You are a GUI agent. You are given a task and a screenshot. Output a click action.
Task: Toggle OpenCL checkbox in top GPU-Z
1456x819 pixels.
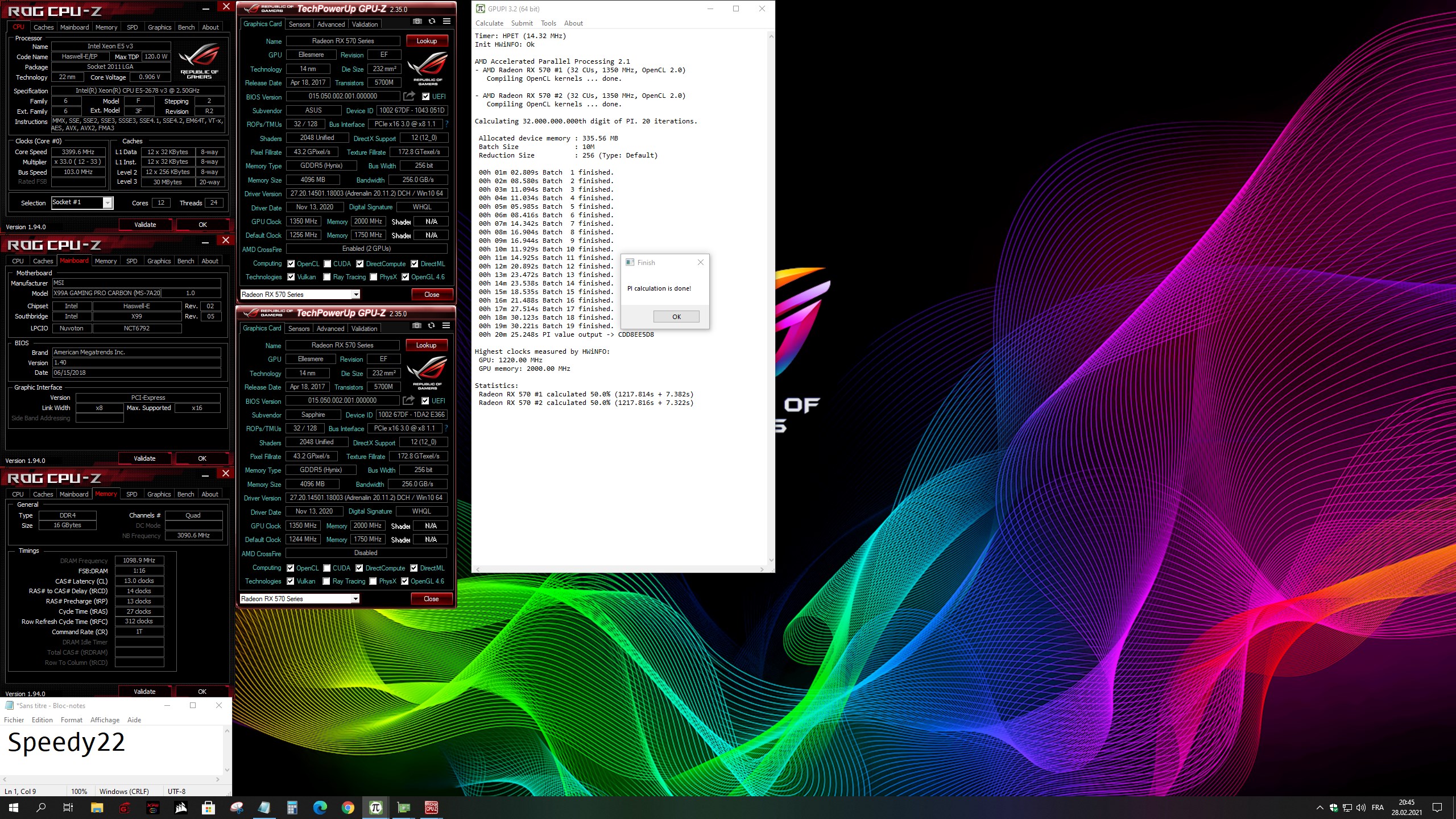[291, 264]
